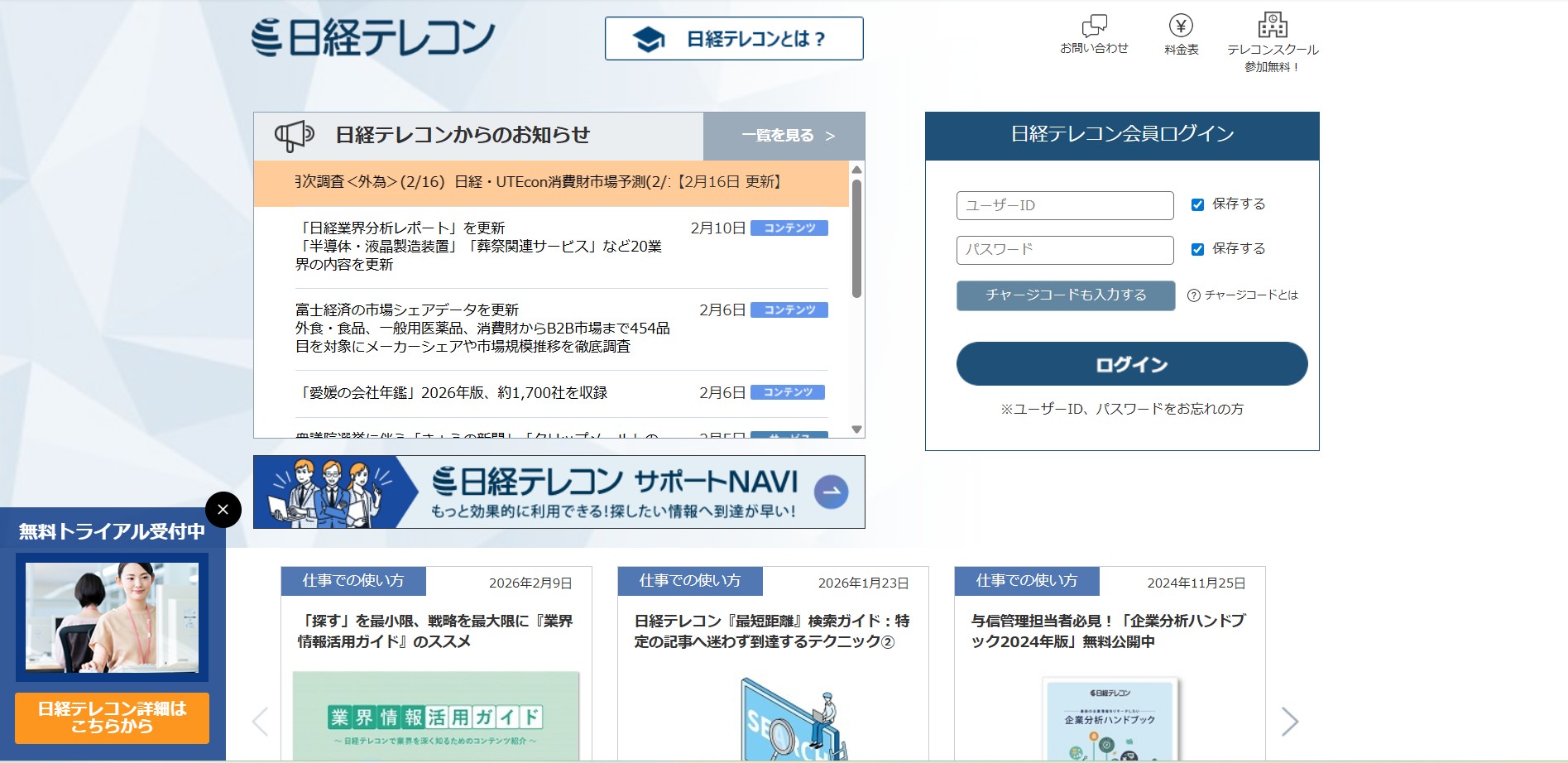Click チャージコードも入力する button
Screen dimensions: 1568x763
pos(1066,295)
